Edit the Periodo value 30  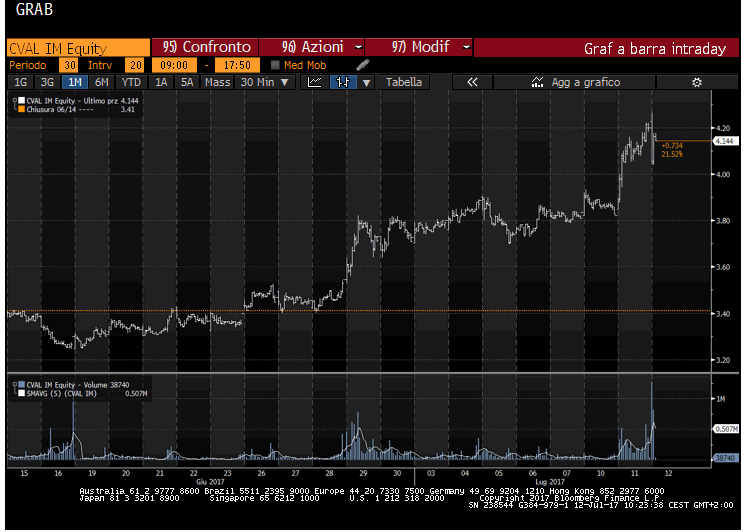tap(70, 65)
